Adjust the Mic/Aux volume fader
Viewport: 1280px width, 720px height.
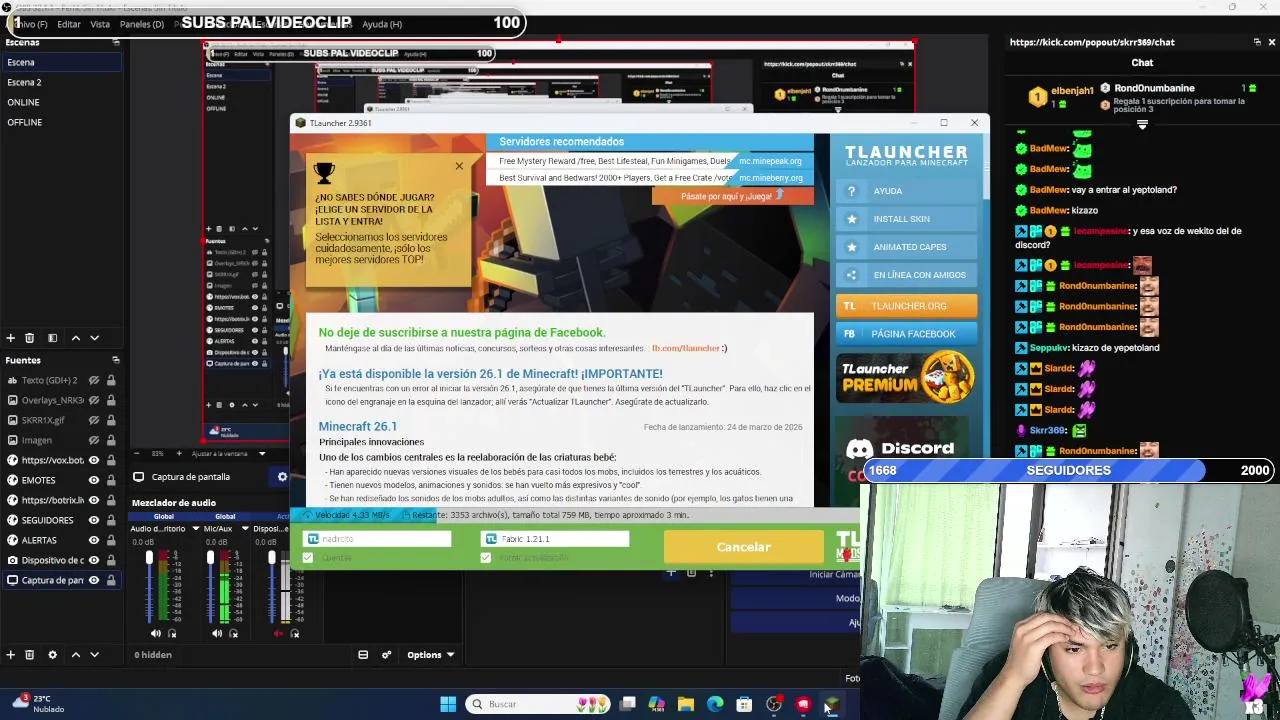210,558
